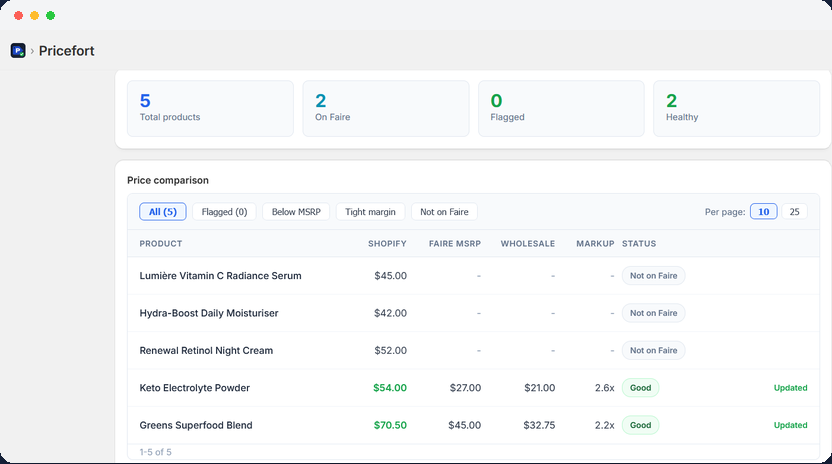This screenshot has width=832, height=464.
Task: Minimize window with the yellow button
Action: pos(34,15)
